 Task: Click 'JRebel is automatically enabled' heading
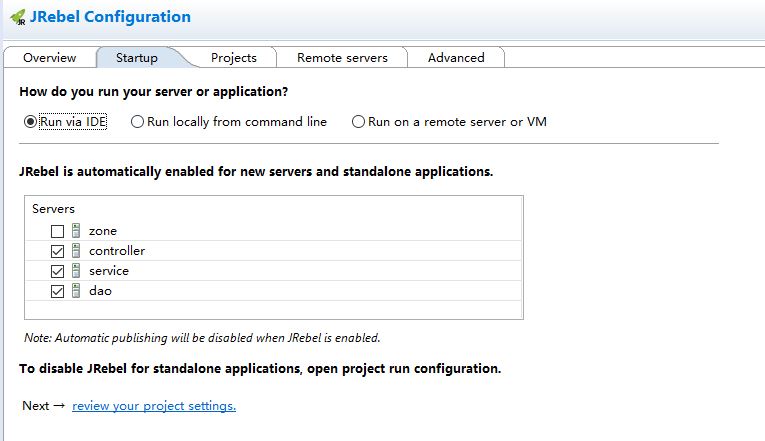tap(256, 172)
